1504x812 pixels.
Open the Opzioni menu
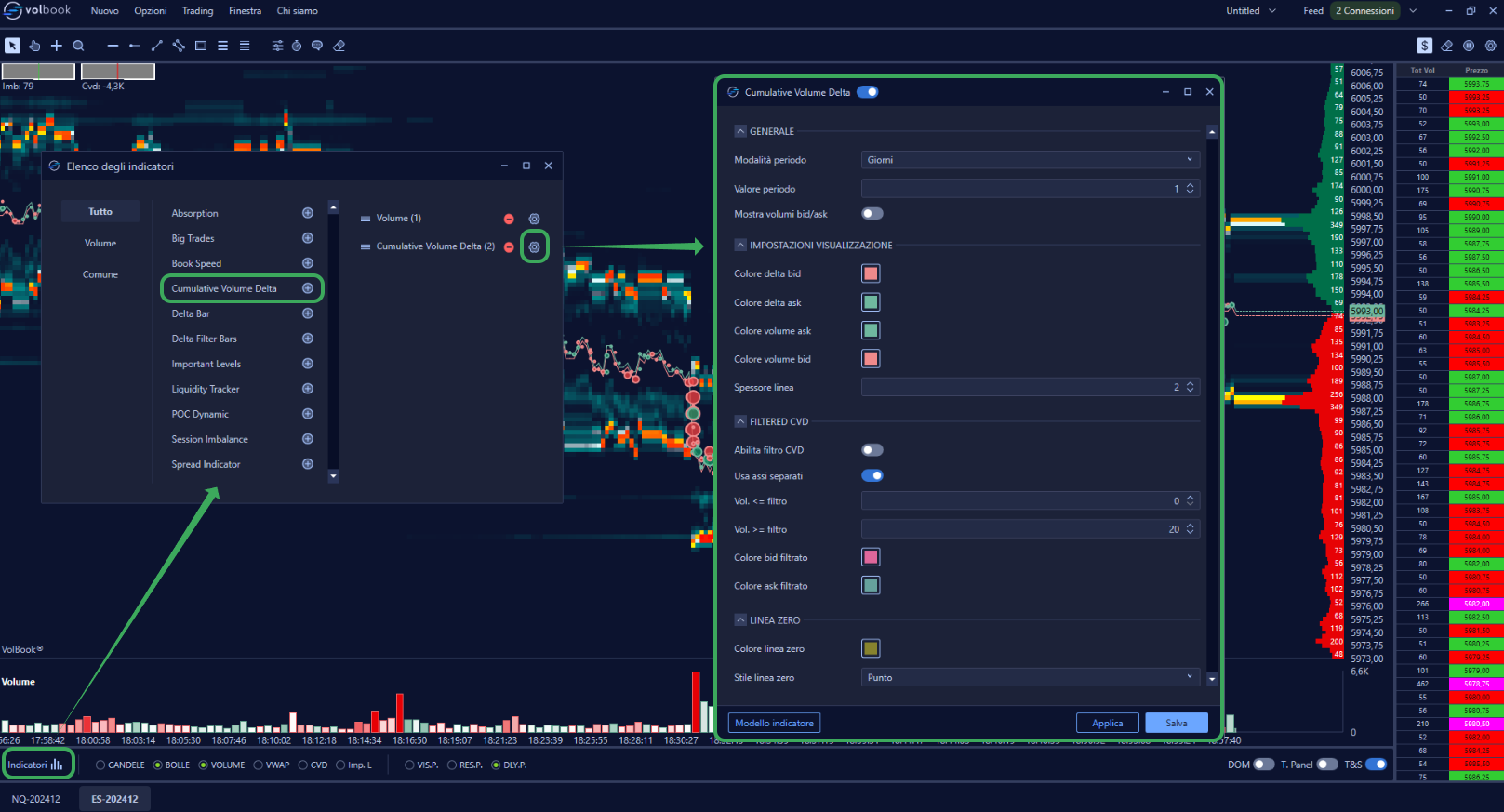pyautogui.click(x=151, y=11)
